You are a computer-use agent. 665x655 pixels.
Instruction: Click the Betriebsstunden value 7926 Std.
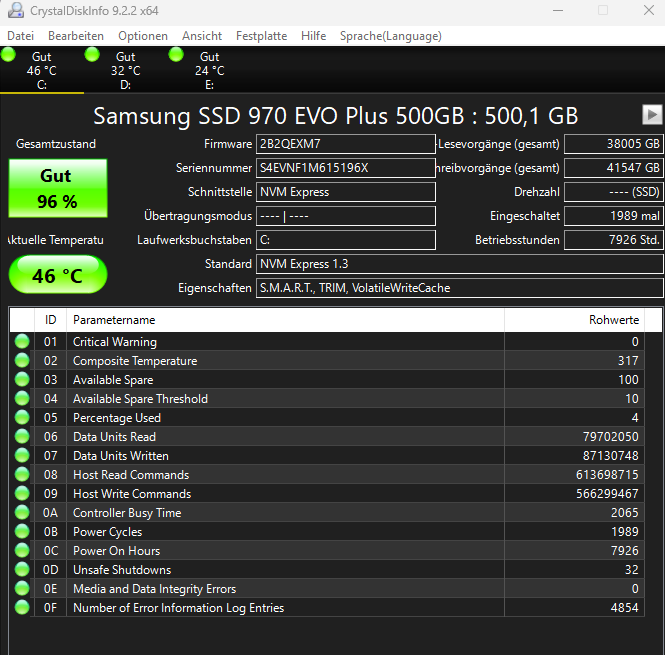point(614,240)
